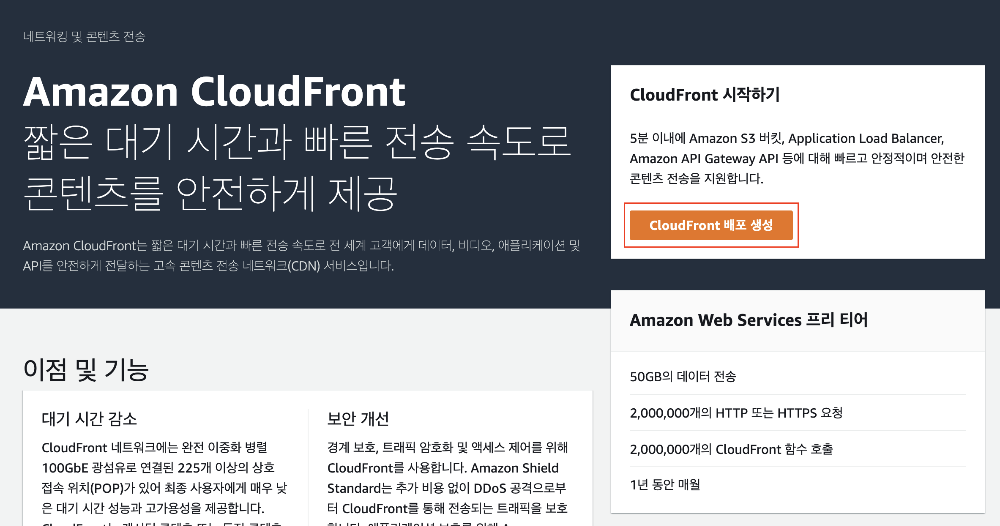Click the subtitle 짧은 대기 시간과 빠른 전송 속도로
Viewport: 1000px width, 526px height.
tap(297, 142)
